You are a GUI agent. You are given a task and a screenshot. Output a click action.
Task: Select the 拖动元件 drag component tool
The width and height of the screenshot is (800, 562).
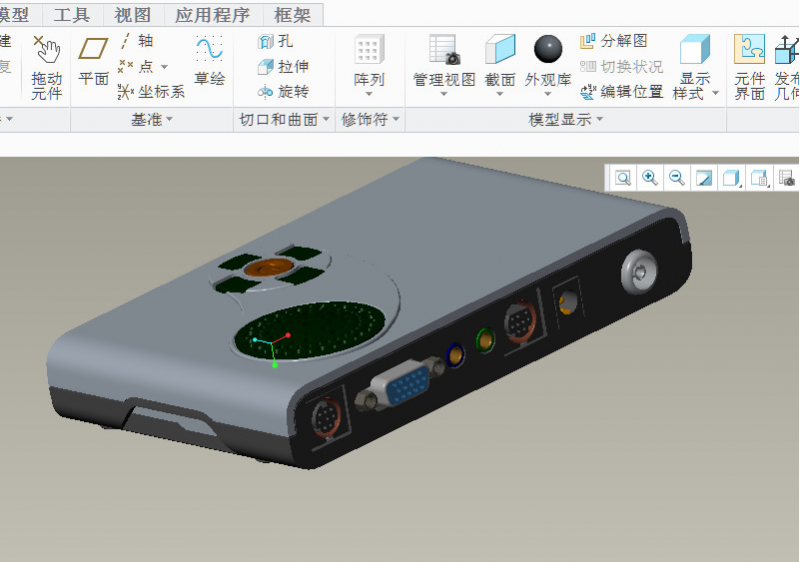[46, 68]
